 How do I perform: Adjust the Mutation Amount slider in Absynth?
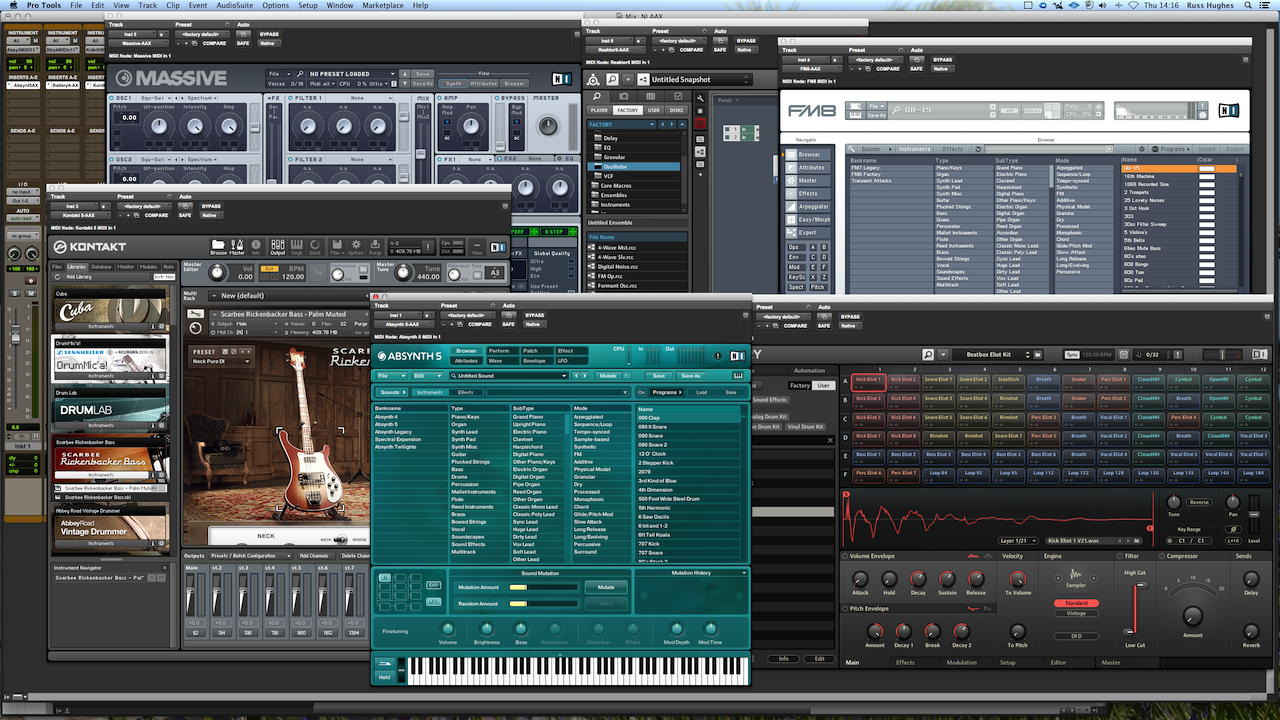pos(543,588)
